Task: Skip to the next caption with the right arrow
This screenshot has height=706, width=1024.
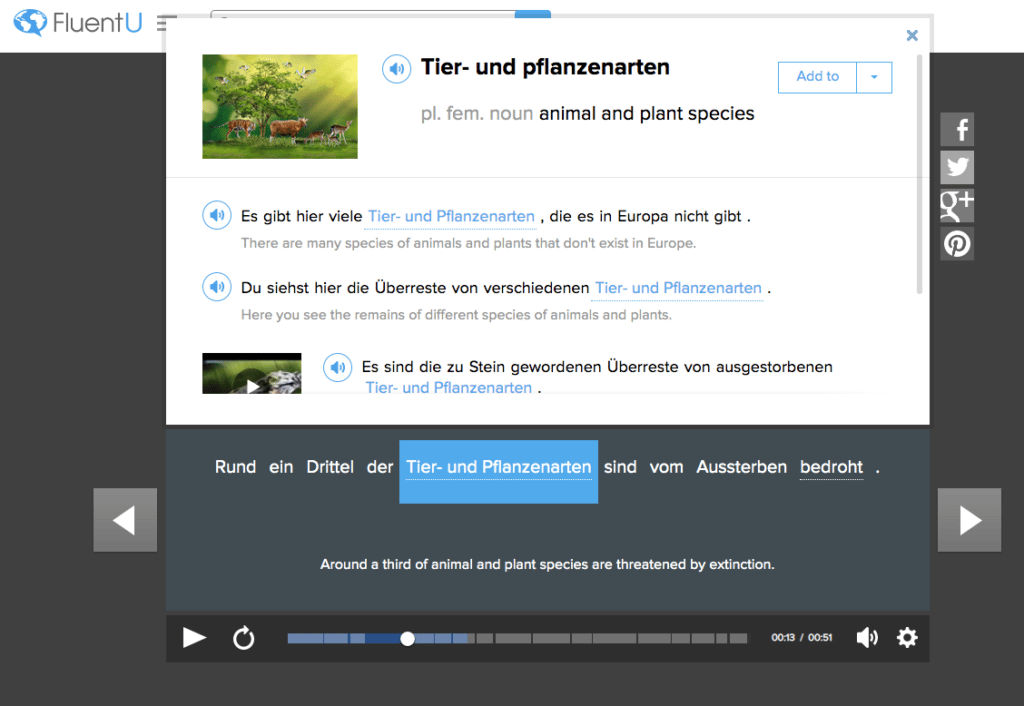Action: (969, 520)
